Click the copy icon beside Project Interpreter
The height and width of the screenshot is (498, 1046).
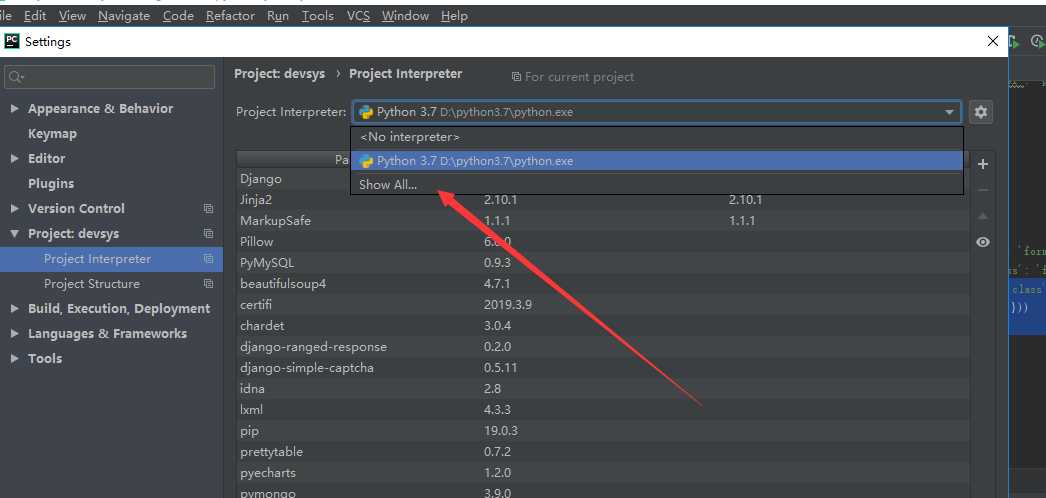pyautogui.click(x=208, y=259)
